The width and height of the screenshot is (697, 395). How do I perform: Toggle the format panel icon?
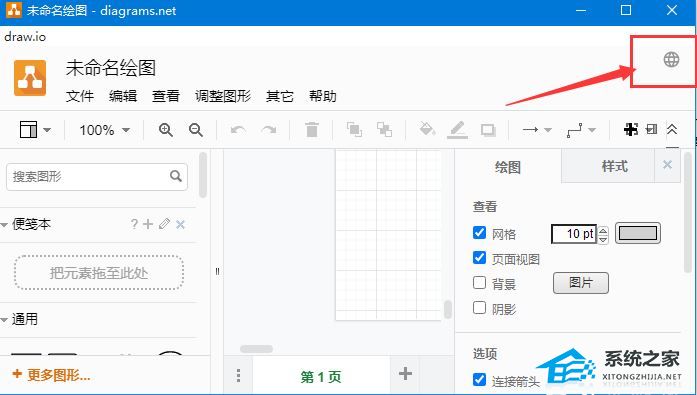coord(652,129)
